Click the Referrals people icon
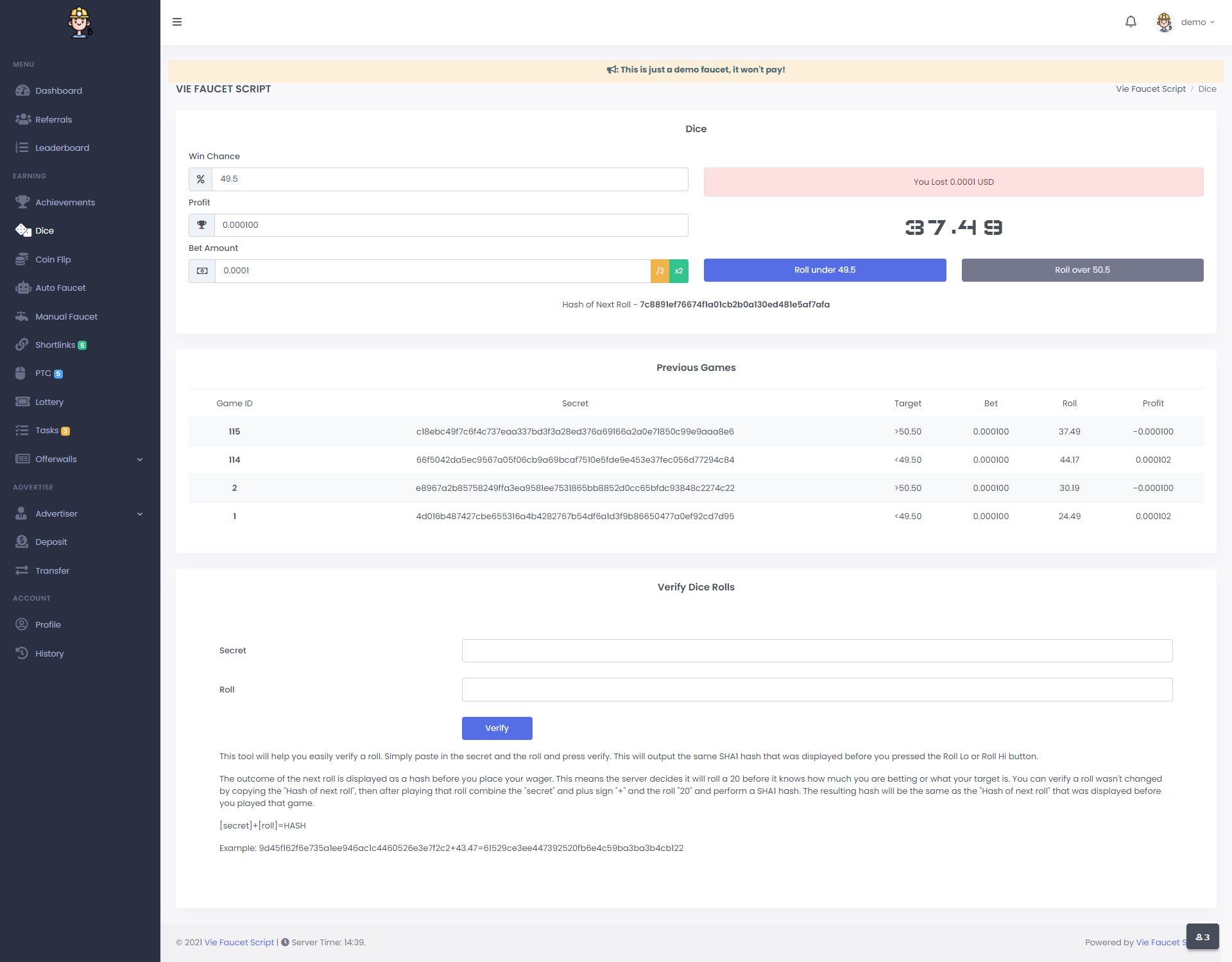The width and height of the screenshot is (1232, 962). click(22, 119)
